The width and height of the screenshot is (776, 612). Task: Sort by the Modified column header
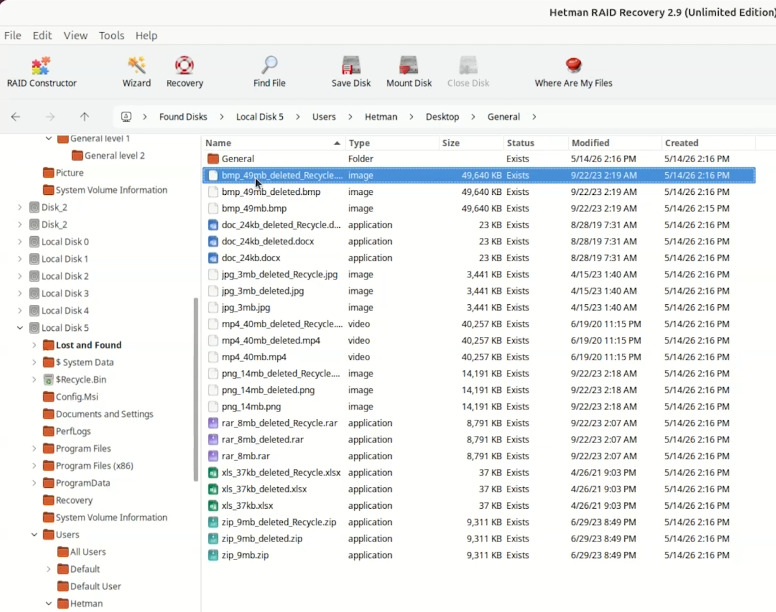(614, 143)
